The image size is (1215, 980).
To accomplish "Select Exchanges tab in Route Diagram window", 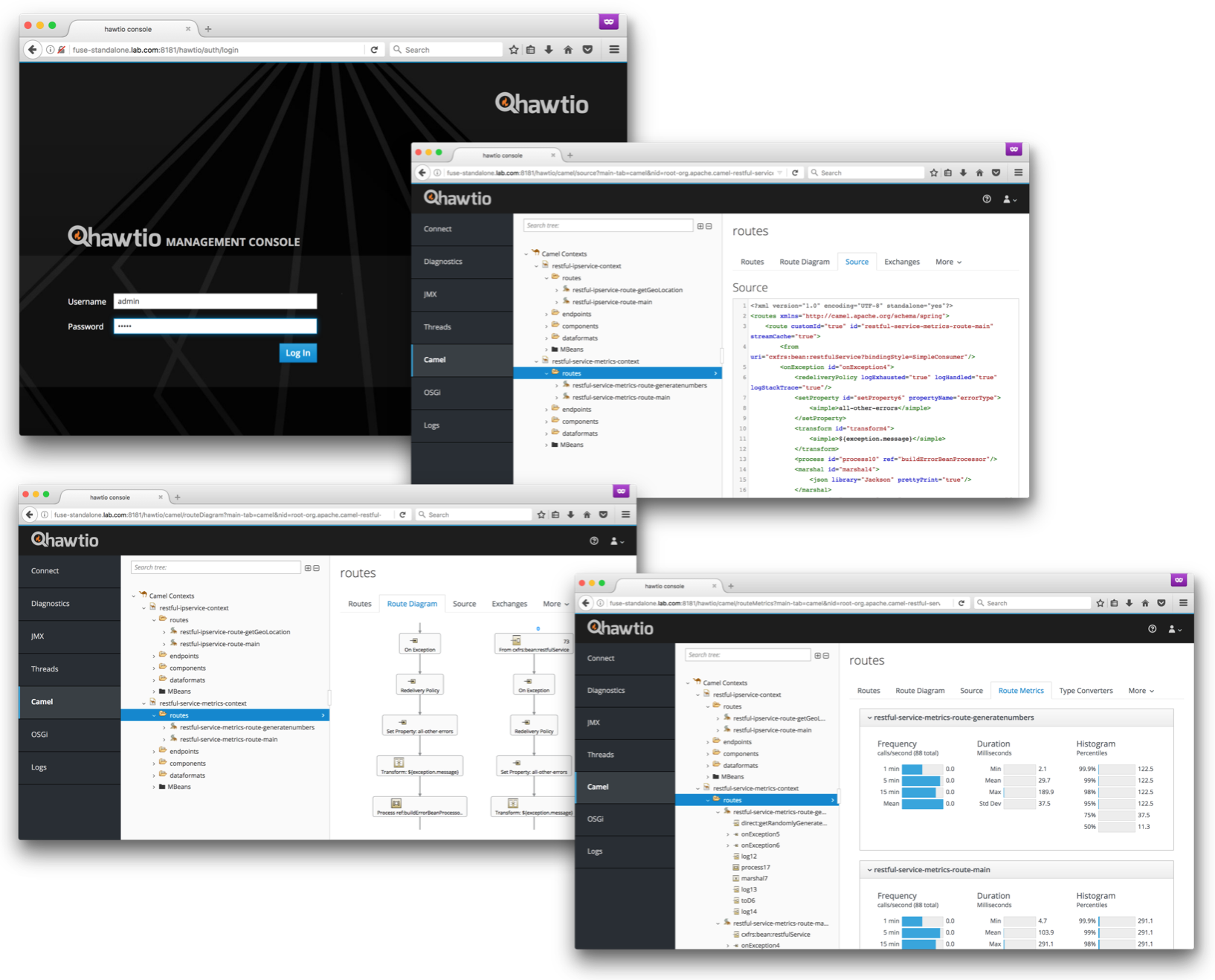I will [509, 604].
